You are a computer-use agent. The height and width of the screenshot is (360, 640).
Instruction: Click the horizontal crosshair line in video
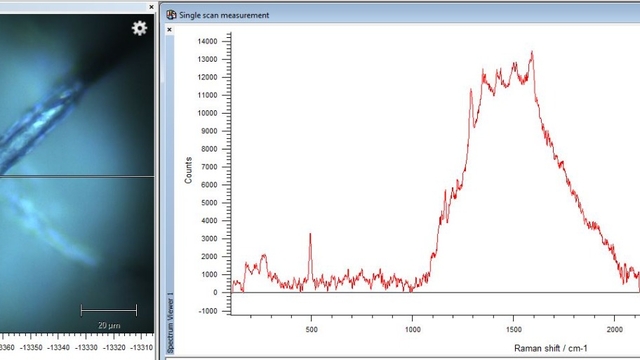[x=77, y=177]
